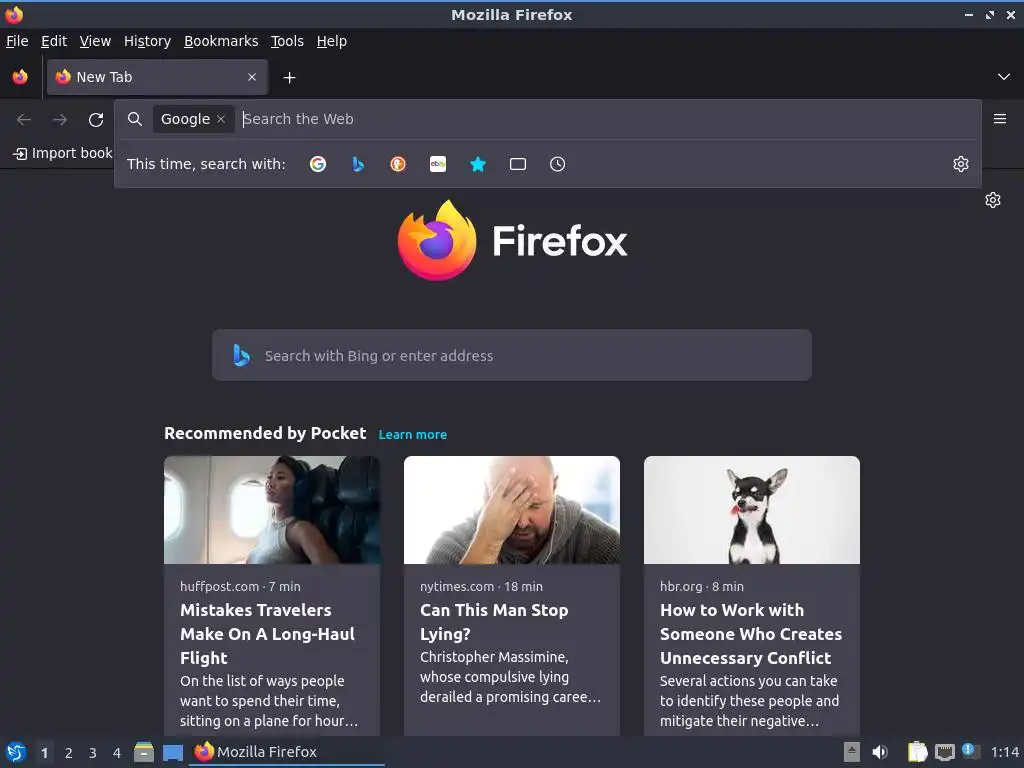This screenshot has height=768, width=1024.
Task: Open airplane passenger article thumbnail
Action: 272,509
